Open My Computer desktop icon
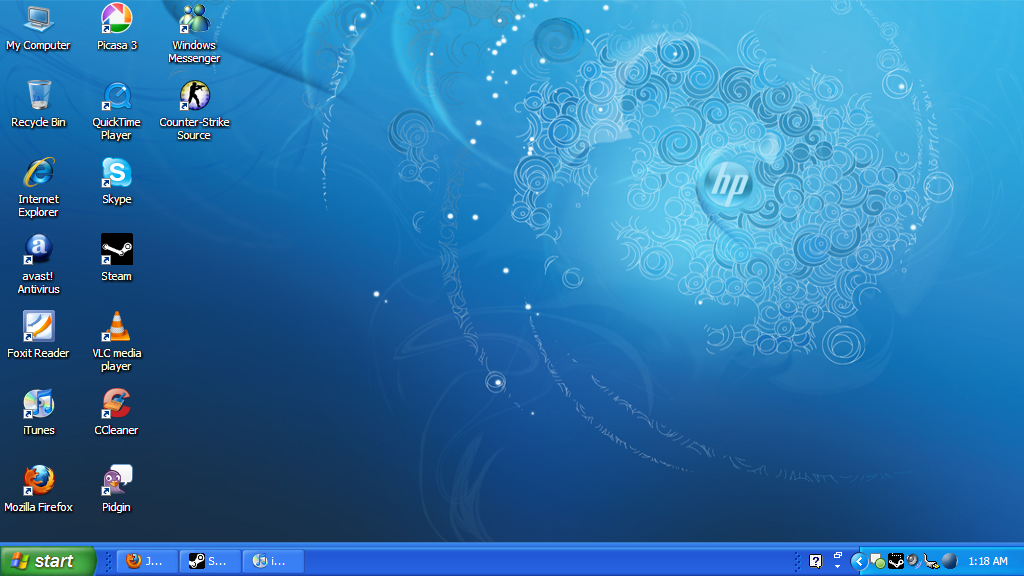The image size is (1024, 576). point(39,27)
